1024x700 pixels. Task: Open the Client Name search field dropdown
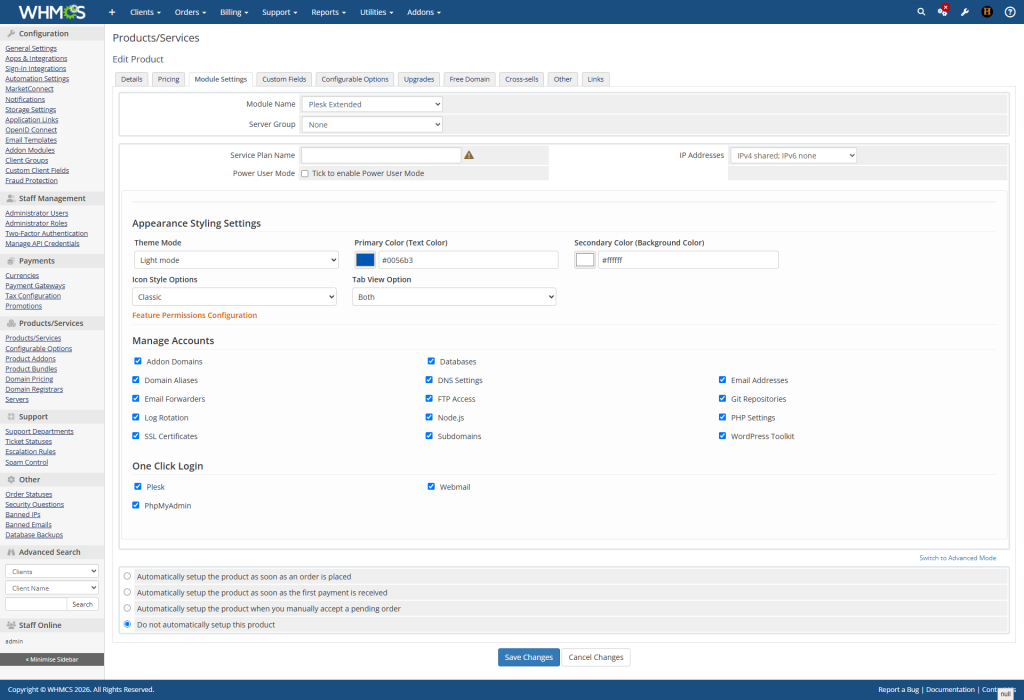52,588
